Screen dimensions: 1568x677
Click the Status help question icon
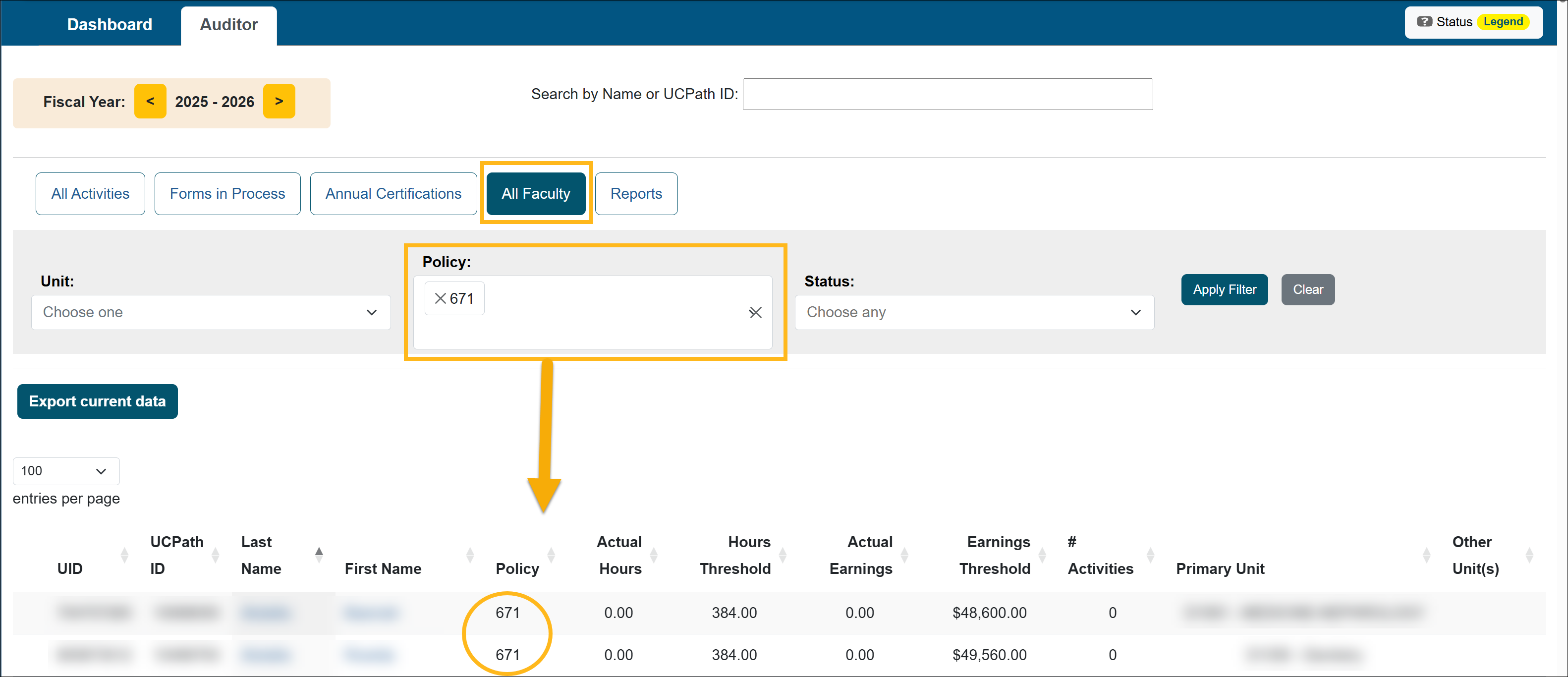pyautogui.click(x=1424, y=22)
